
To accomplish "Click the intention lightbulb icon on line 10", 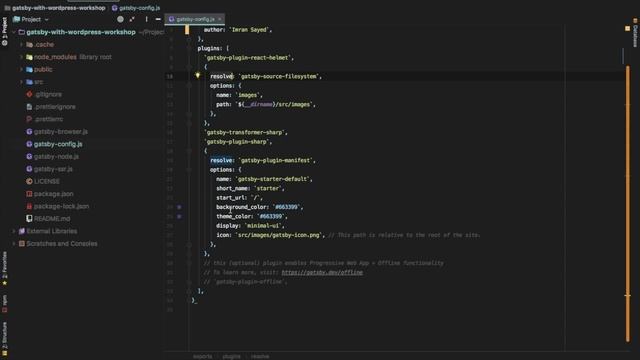I will [198, 76].
